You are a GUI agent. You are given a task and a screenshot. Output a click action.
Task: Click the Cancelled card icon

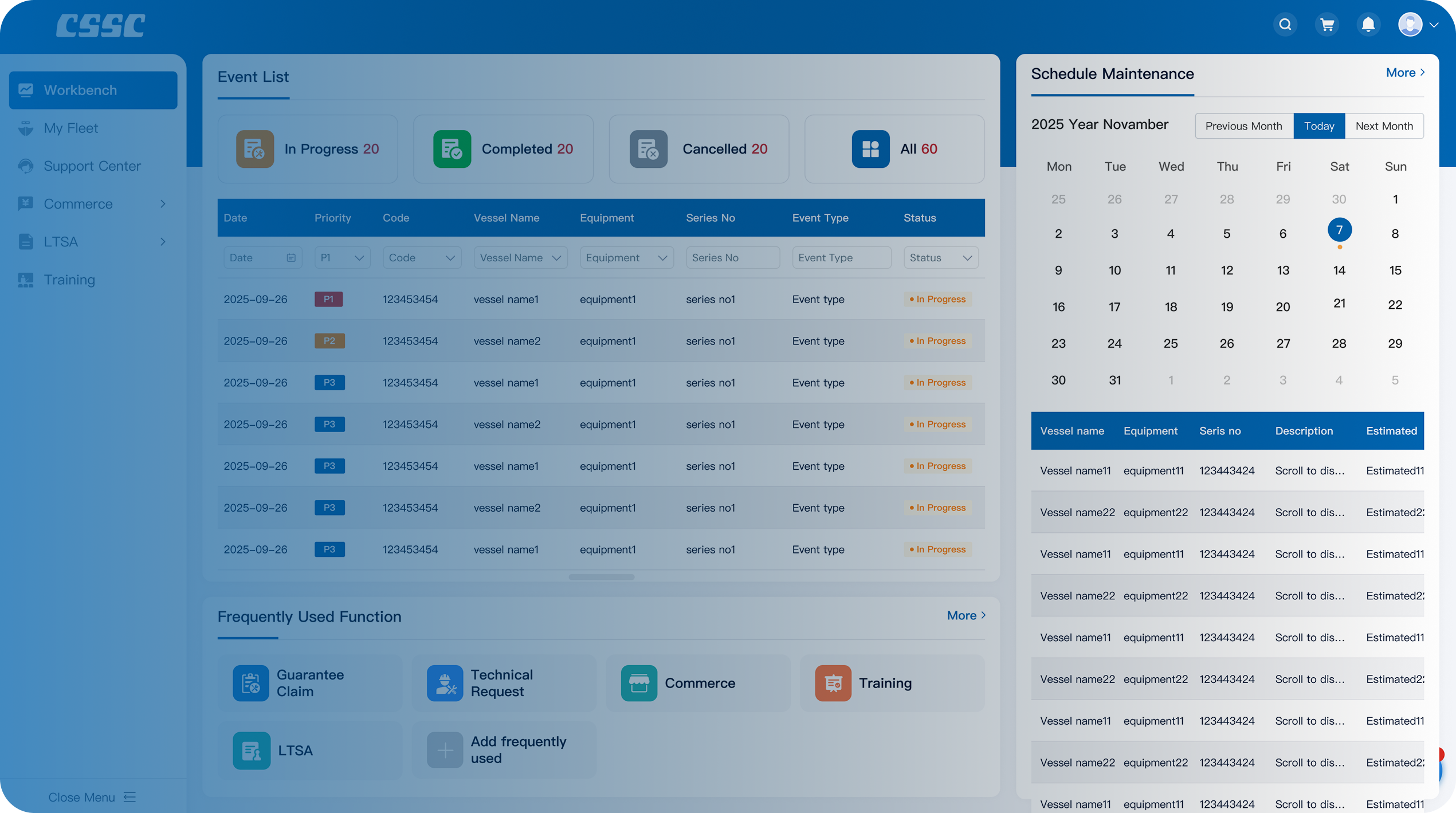[649, 149]
